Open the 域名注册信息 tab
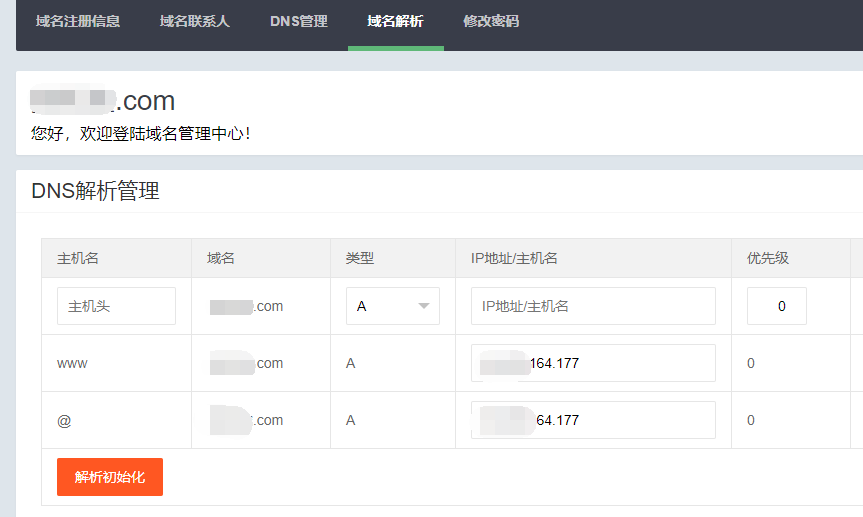Screen dimensions: 863x517 pyautogui.click(x=78, y=21)
